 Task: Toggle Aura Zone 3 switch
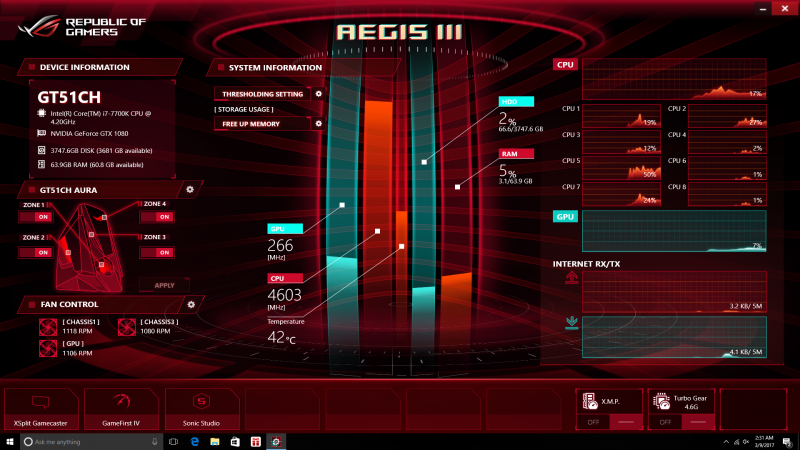pyautogui.click(x=157, y=253)
